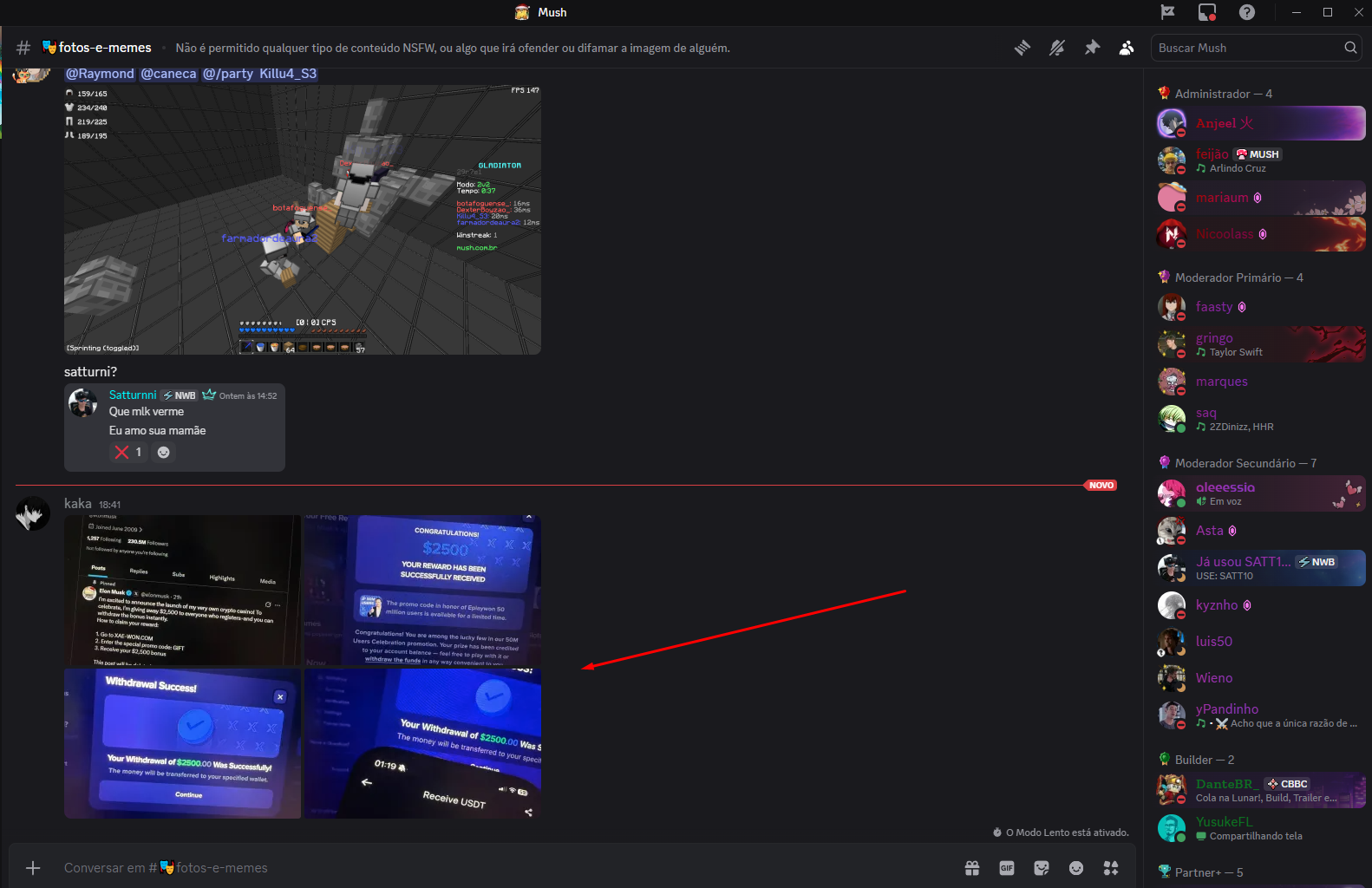The image size is (1372, 888).
Task: Open the Elon Musk tweet image
Action: coord(182,591)
